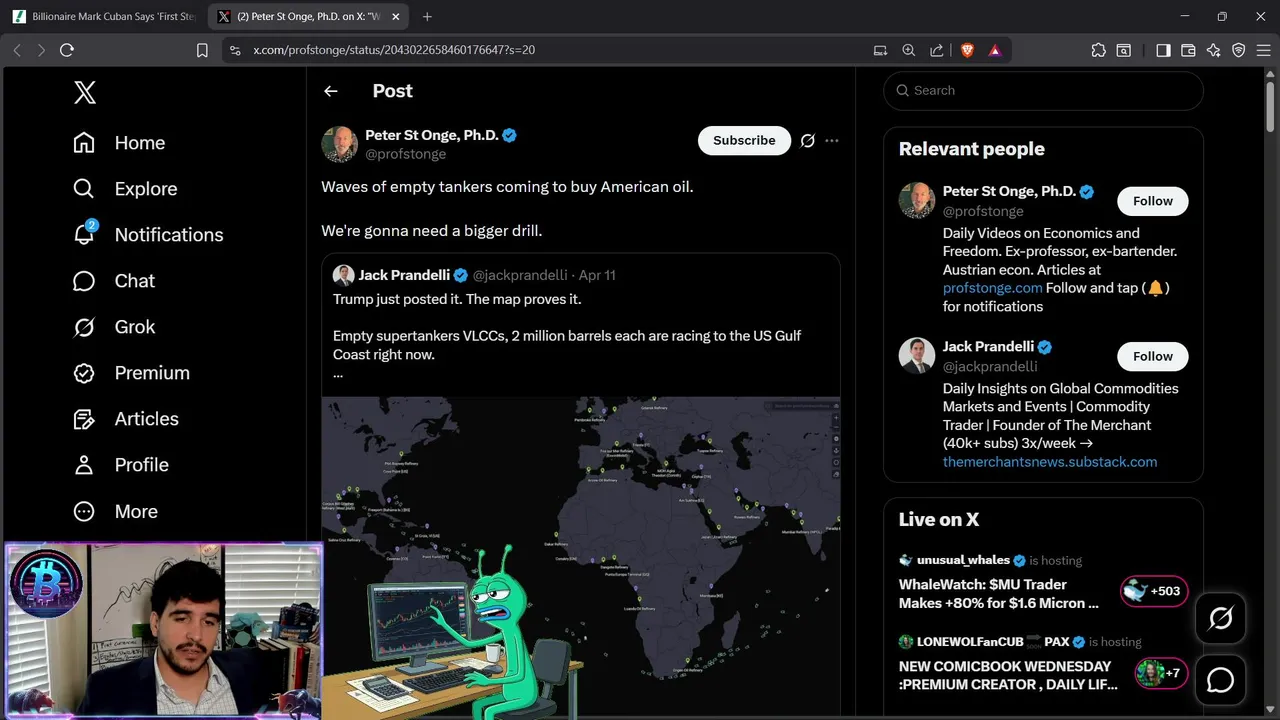Share this page via share icon
The width and height of the screenshot is (1280, 720).
click(936, 50)
